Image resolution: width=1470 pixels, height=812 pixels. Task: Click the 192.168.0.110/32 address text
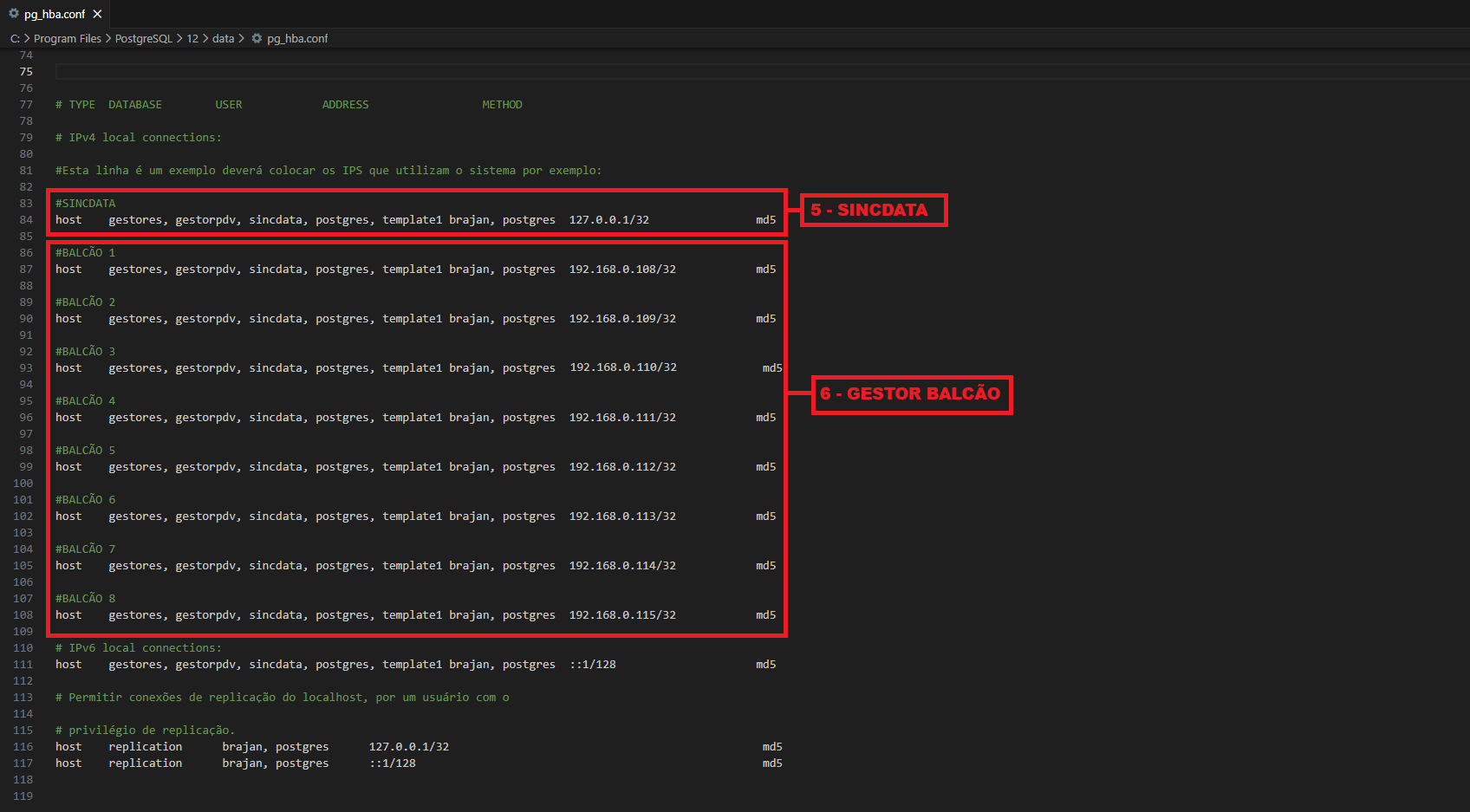click(622, 367)
